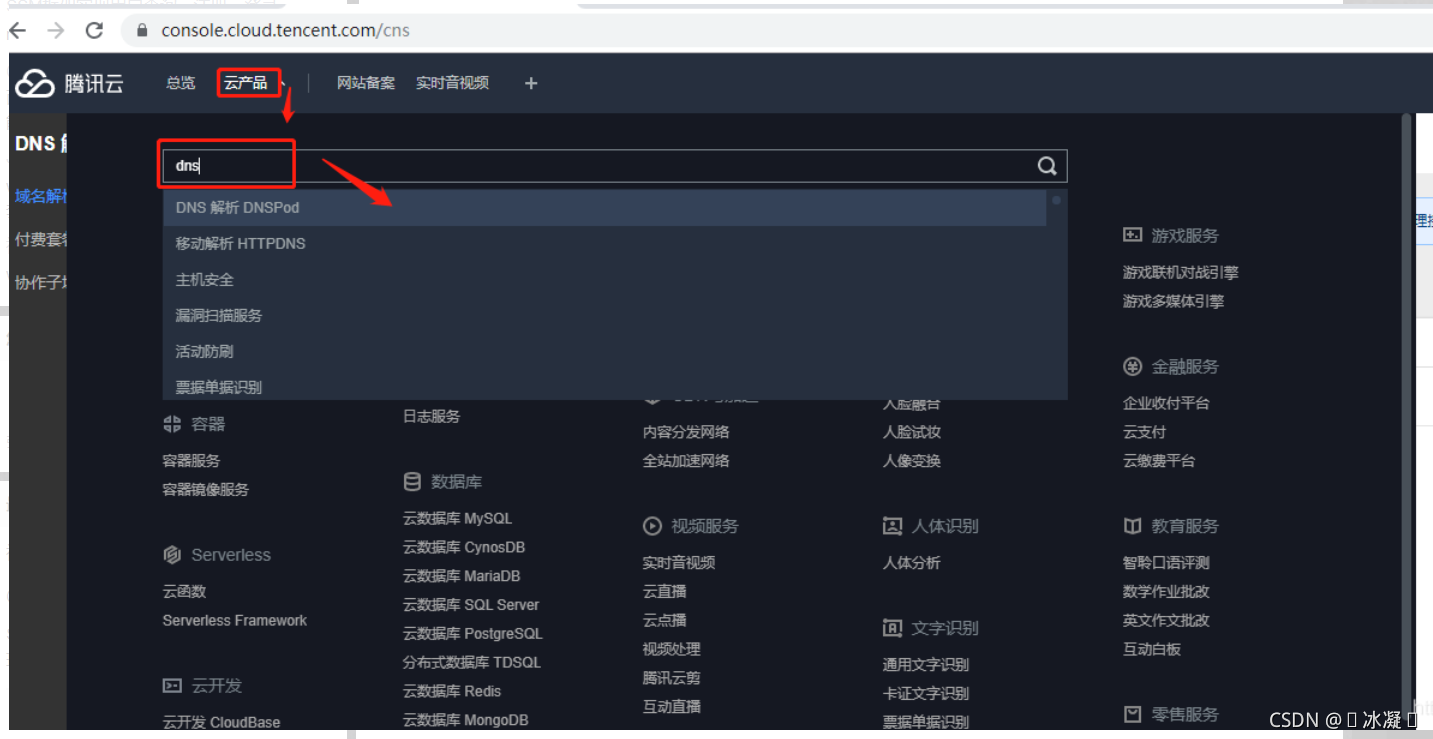The height and width of the screenshot is (739, 1433).
Task: Click the 人体识别 category icon
Action: point(892,526)
